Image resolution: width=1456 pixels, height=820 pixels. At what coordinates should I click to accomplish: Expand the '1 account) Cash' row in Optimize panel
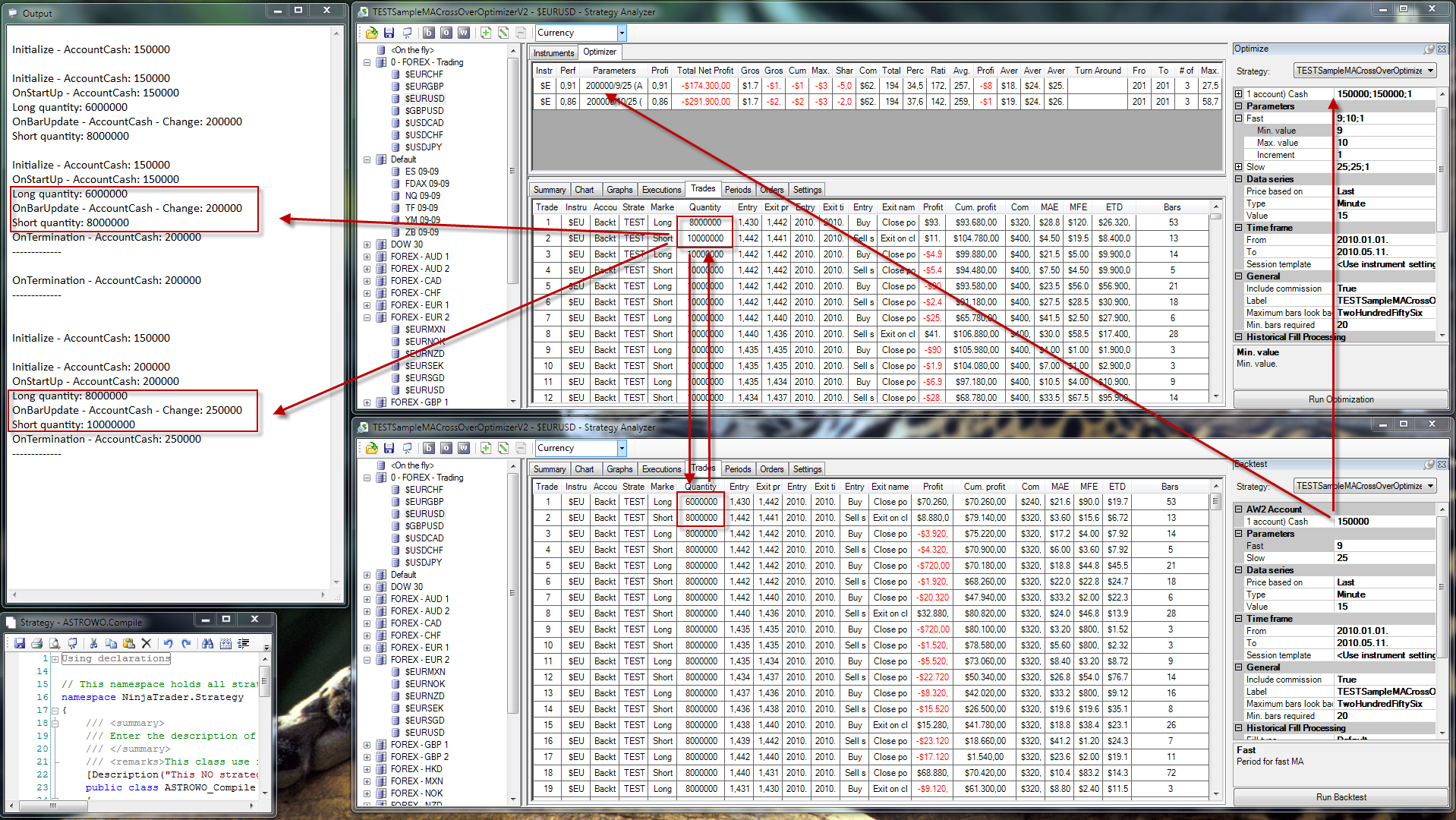tap(1239, 94)
